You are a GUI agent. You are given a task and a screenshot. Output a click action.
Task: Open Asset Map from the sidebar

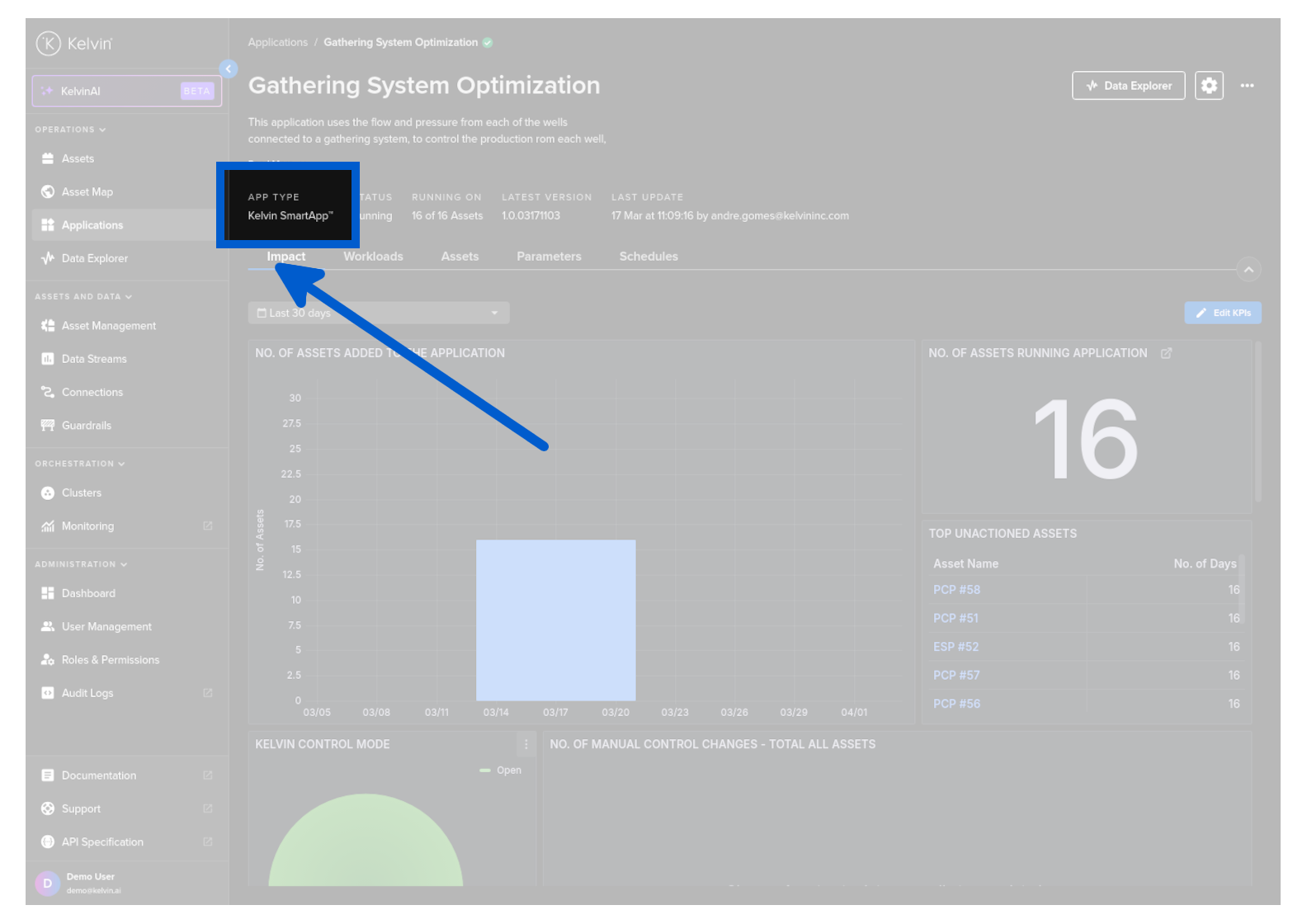click(87, 192)
